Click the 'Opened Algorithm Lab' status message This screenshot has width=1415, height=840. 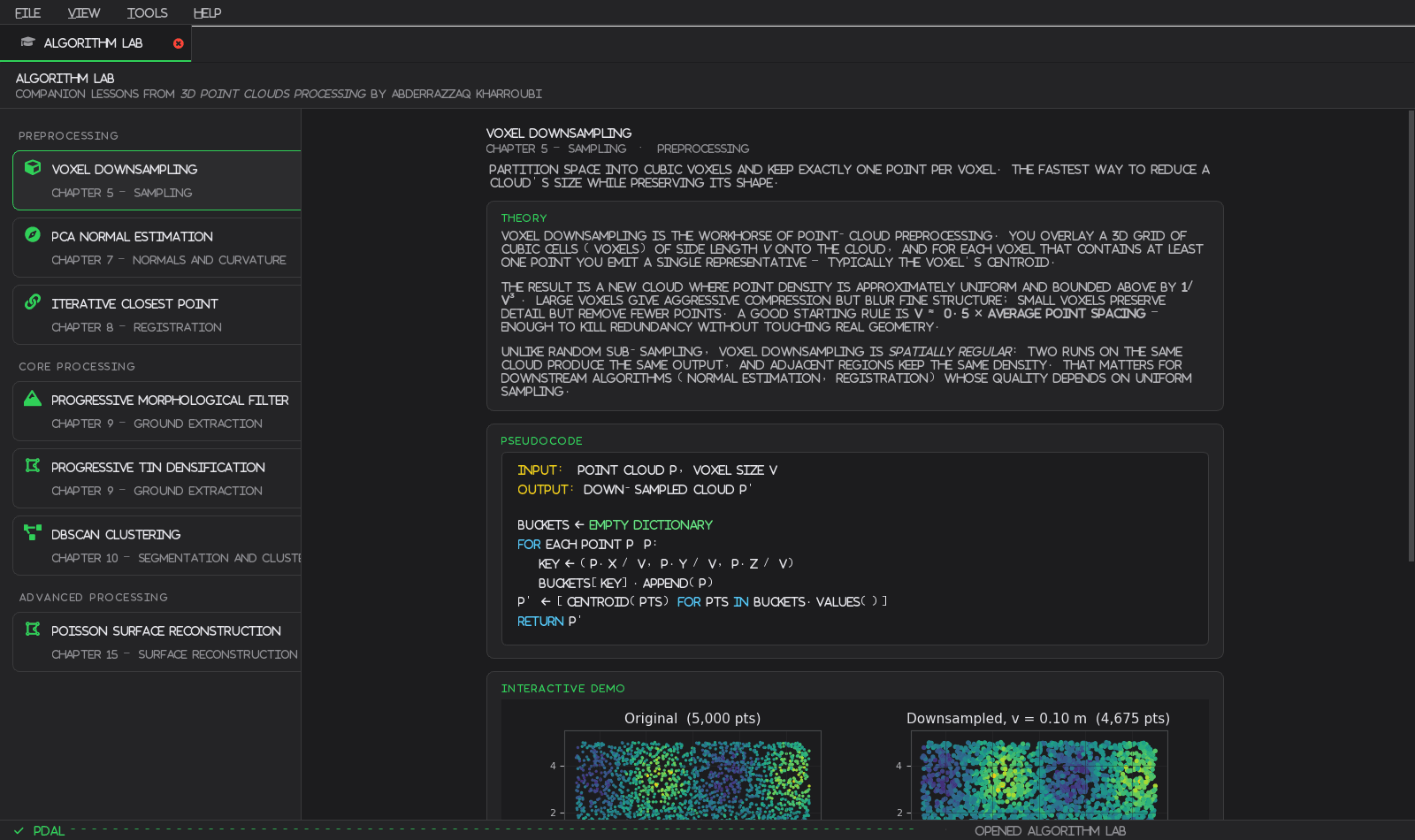[1050, 831]
